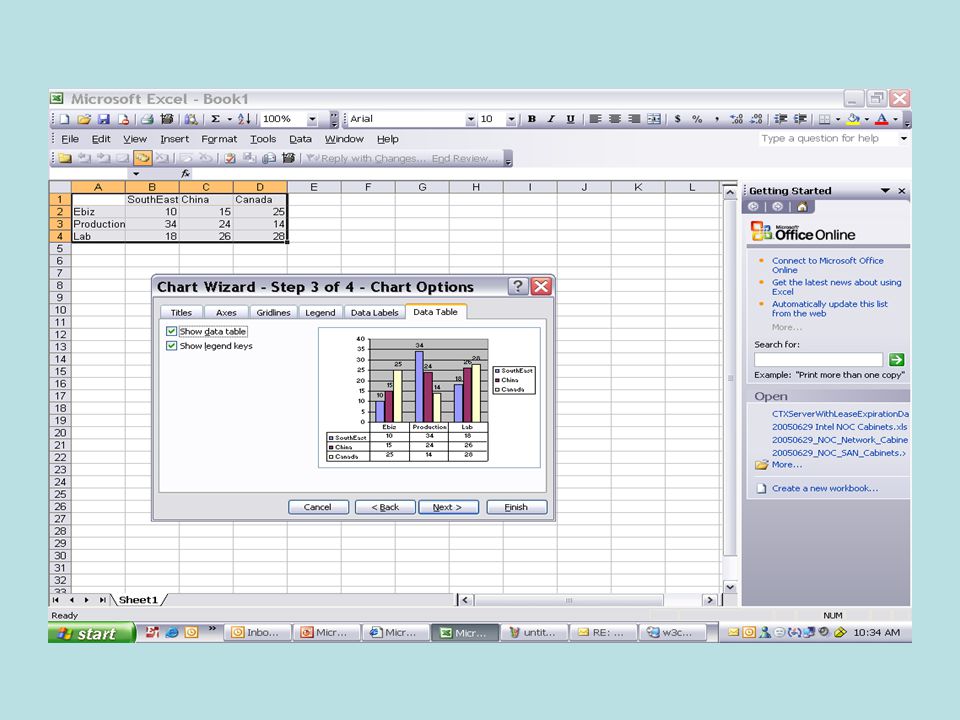
Task: Increase the cell indent
Action: point(800,119)
